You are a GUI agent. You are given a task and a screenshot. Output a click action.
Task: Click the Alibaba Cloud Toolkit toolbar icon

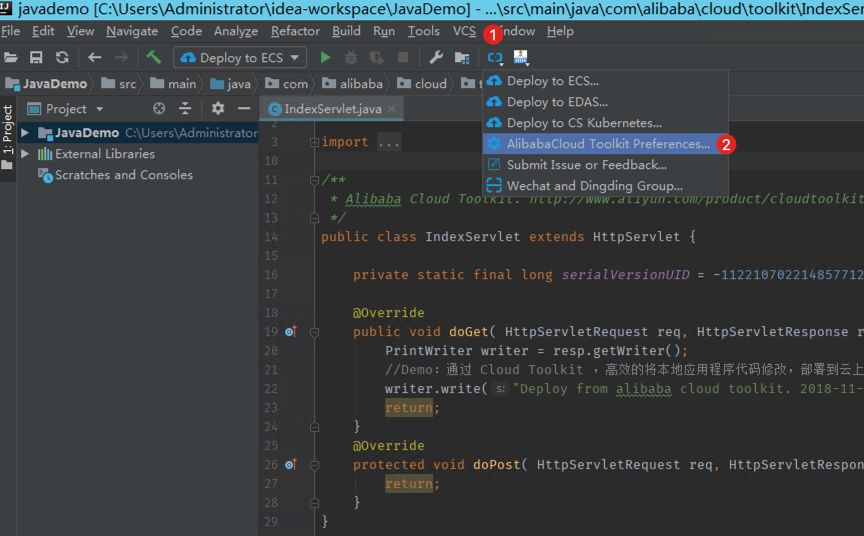coord(495,57)
